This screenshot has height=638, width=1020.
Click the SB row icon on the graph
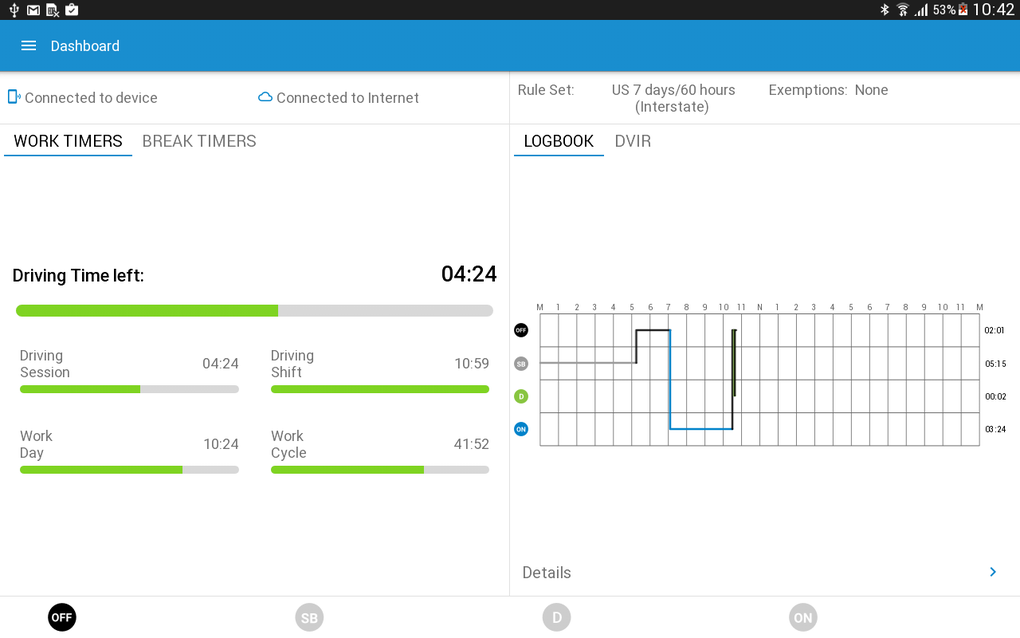coord(521,364)
